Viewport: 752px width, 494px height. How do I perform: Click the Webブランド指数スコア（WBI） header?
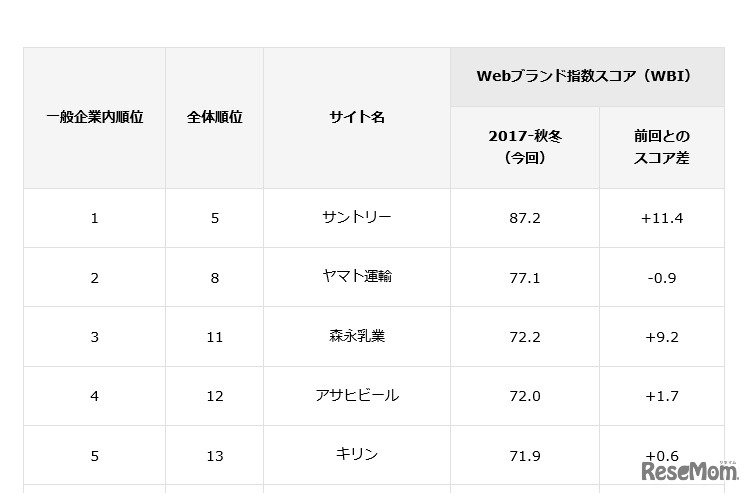pos(586,76)
